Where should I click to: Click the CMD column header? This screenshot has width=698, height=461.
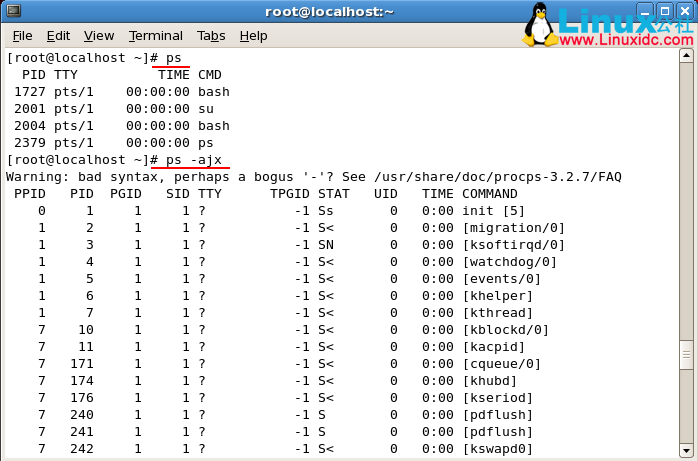point(210,75)
